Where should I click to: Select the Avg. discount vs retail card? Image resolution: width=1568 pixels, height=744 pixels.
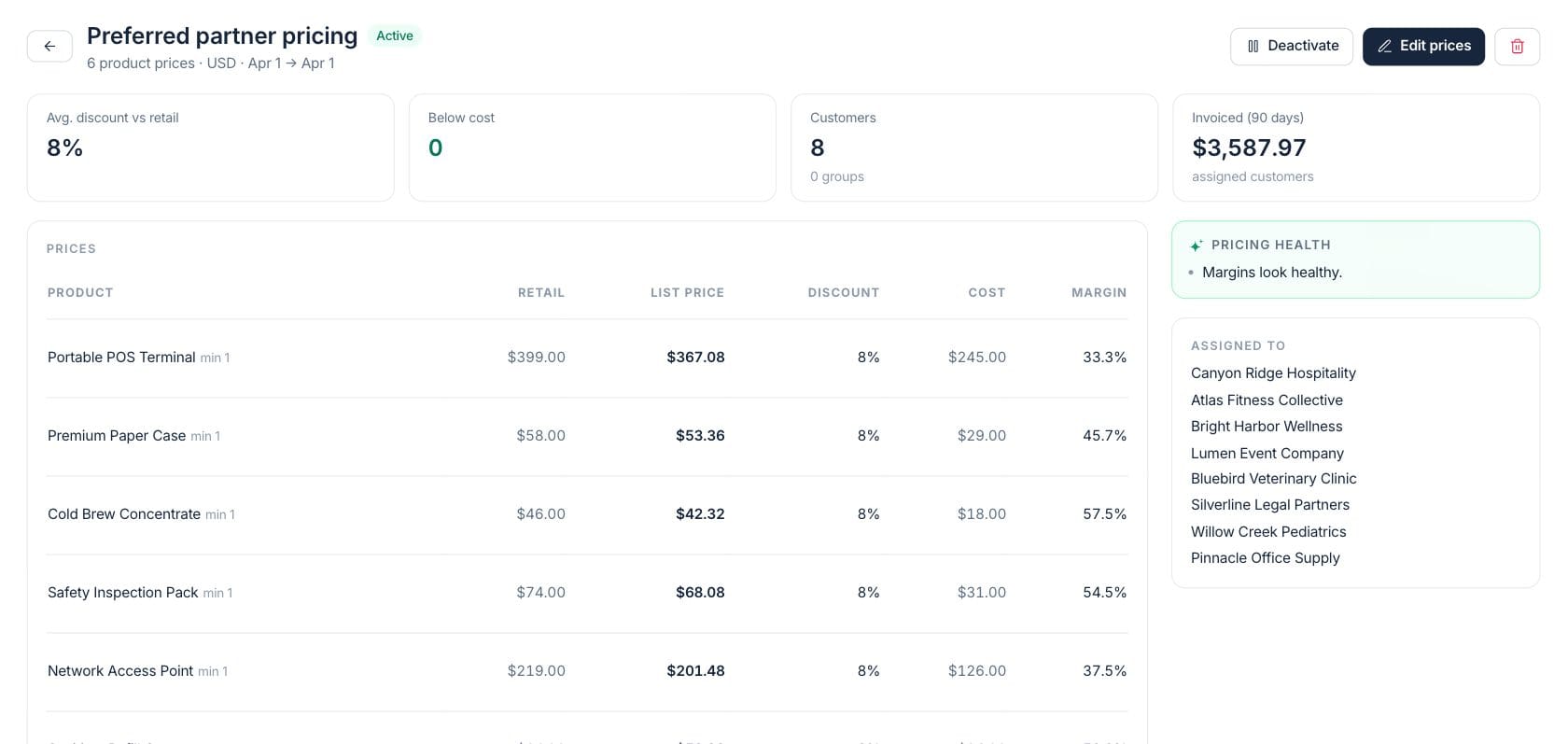coord(211,147)
